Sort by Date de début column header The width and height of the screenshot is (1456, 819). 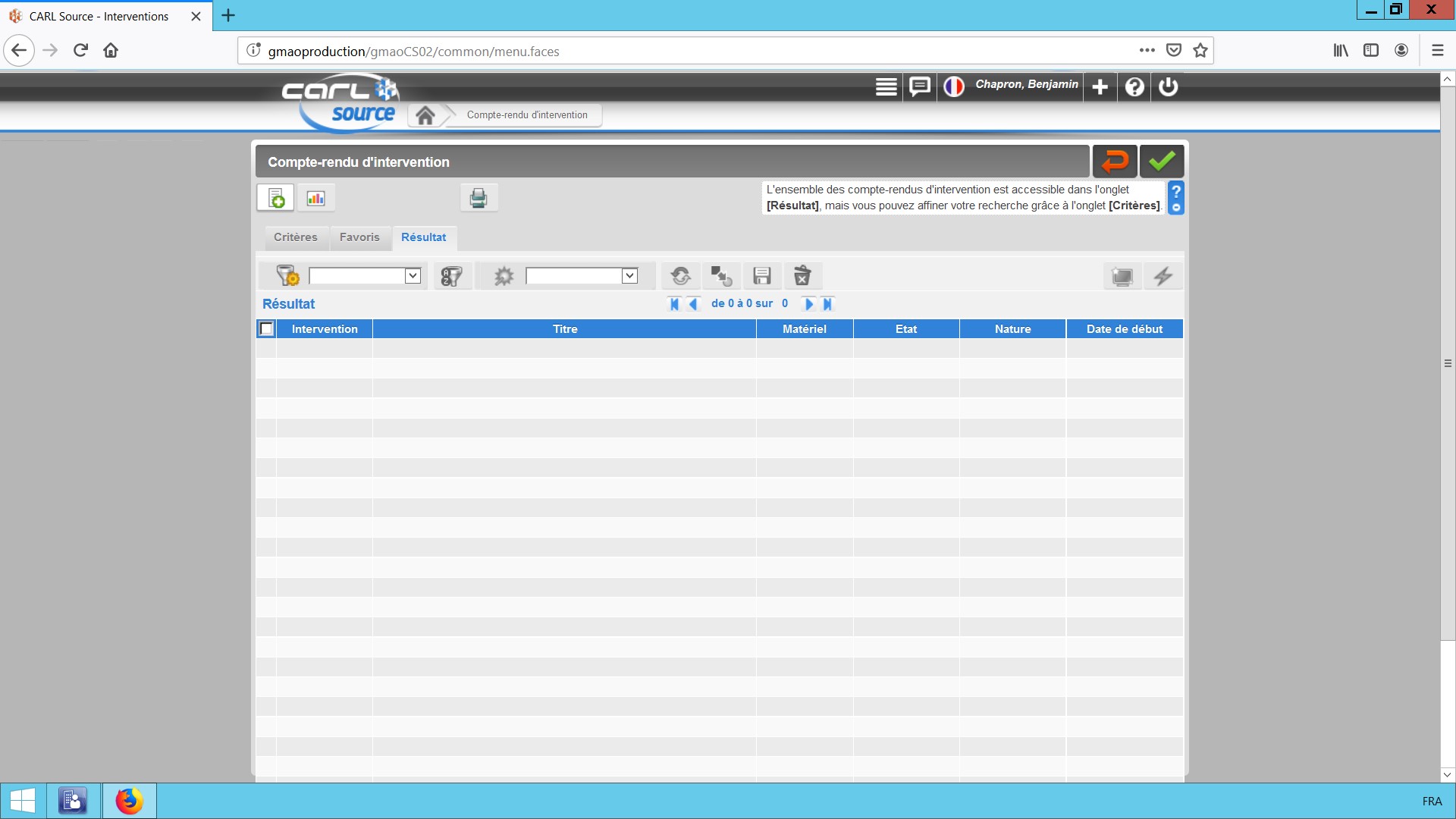(x=1124, y=329)
